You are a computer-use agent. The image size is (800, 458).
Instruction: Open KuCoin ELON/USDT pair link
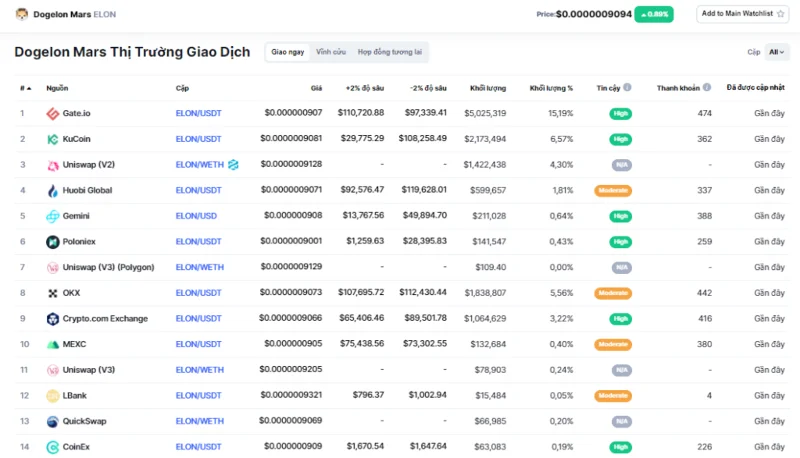pyautogui.click(x=198, y=139)
